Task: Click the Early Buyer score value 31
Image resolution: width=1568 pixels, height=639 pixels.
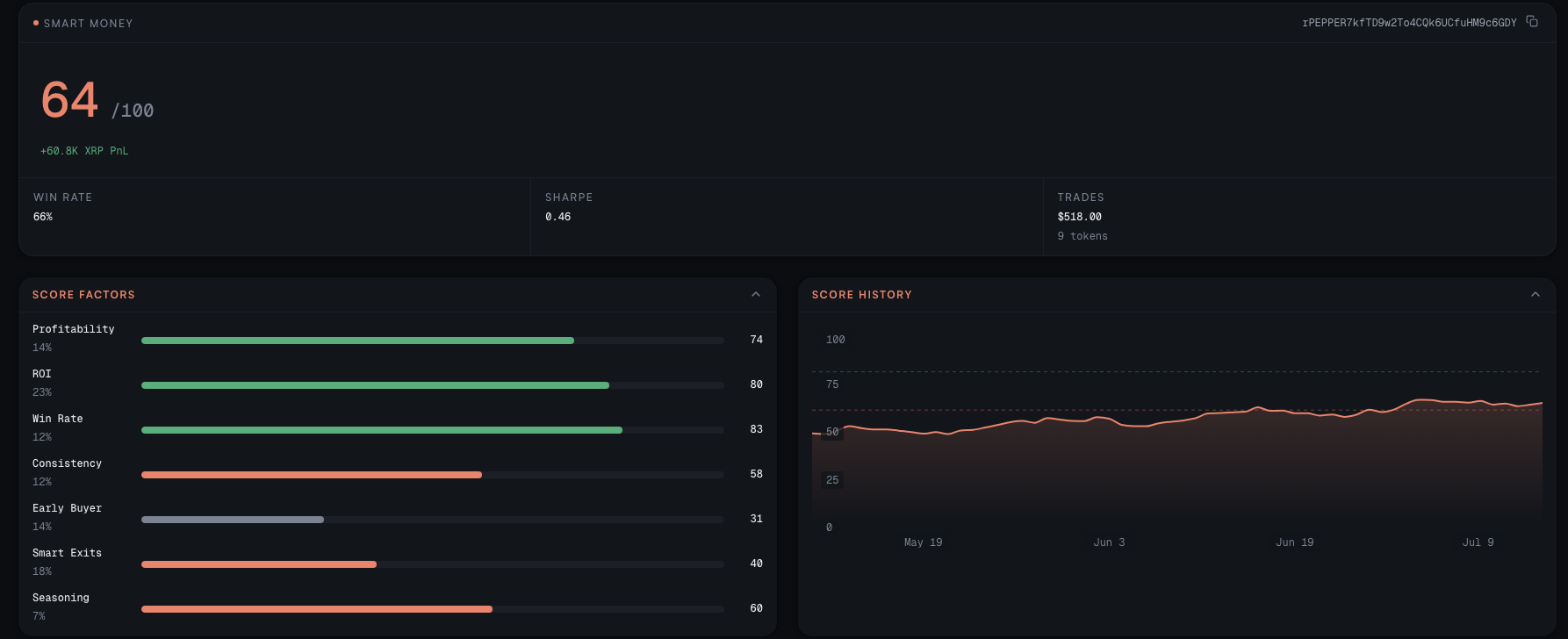Action: pyautogui.click(x=756, y=519)
